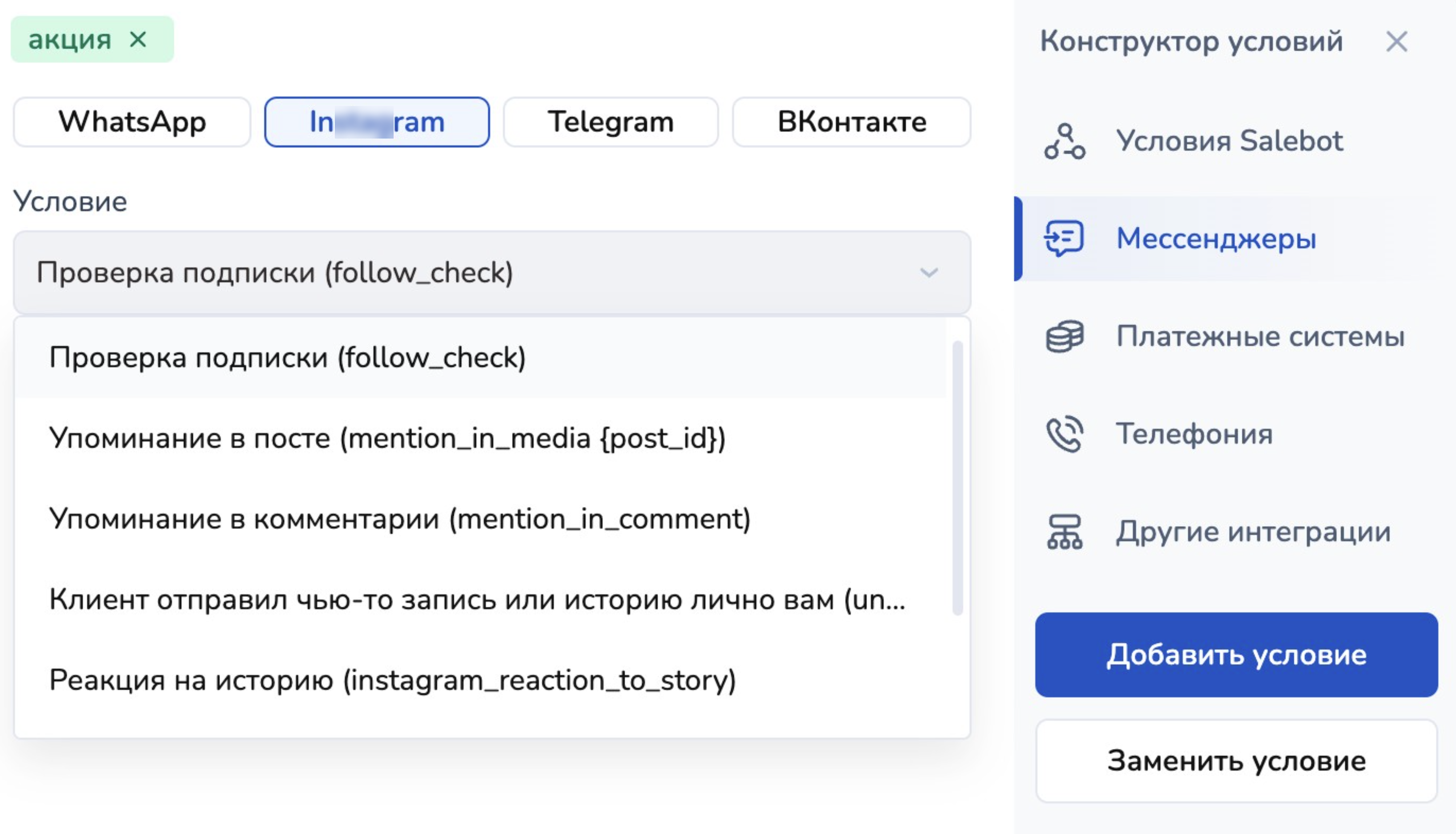The width and height of the screenshot is (1456, 834).
Task: Pick Реакция на историю list item
Action: [x=393, y=680]
